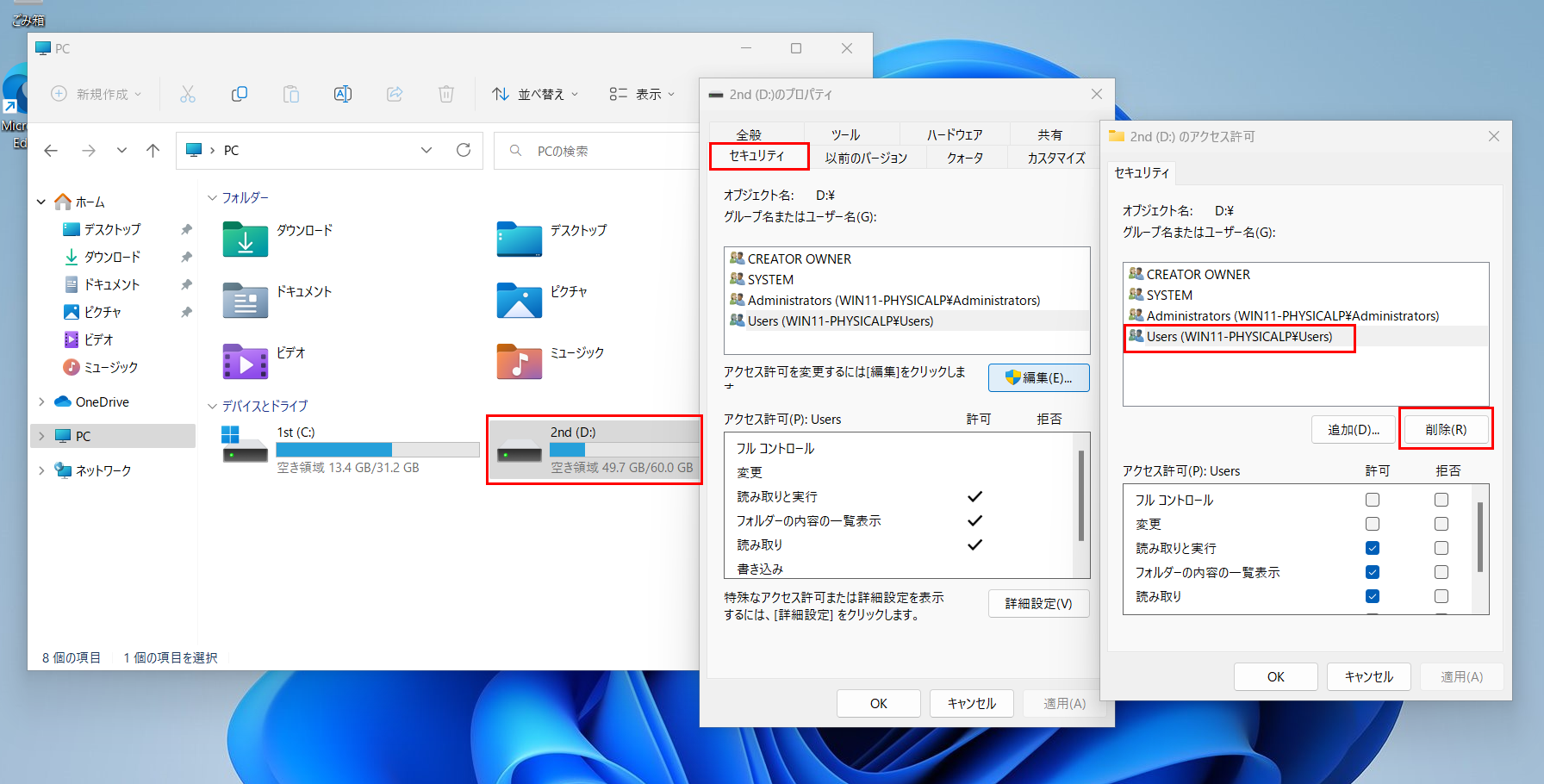Select the 2nd (D:) drive icon
Viewport: 1544px width, 784px height.
[520, 450]
